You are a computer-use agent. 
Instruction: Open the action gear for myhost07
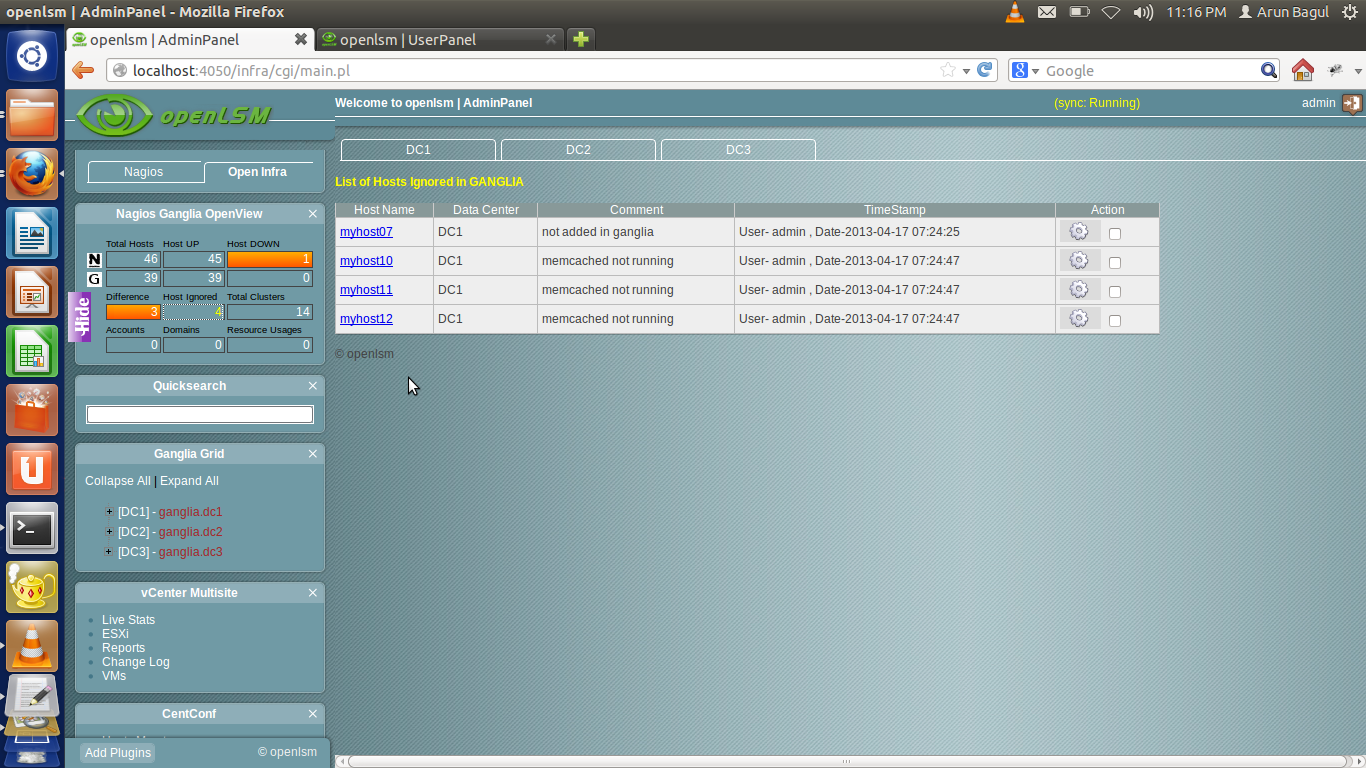click(x=1078, y=230)
